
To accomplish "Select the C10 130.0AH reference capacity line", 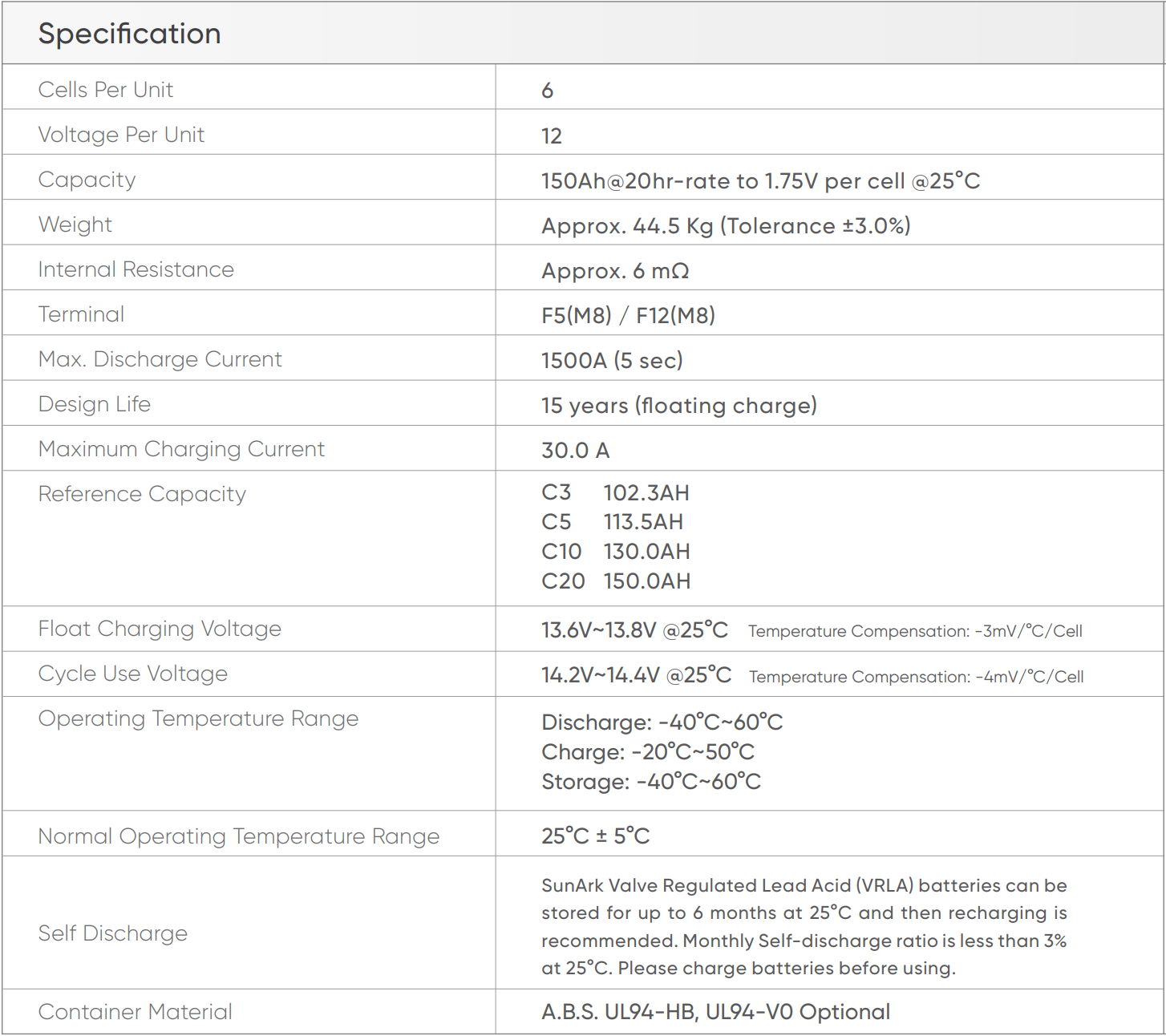I will point(616,552).
